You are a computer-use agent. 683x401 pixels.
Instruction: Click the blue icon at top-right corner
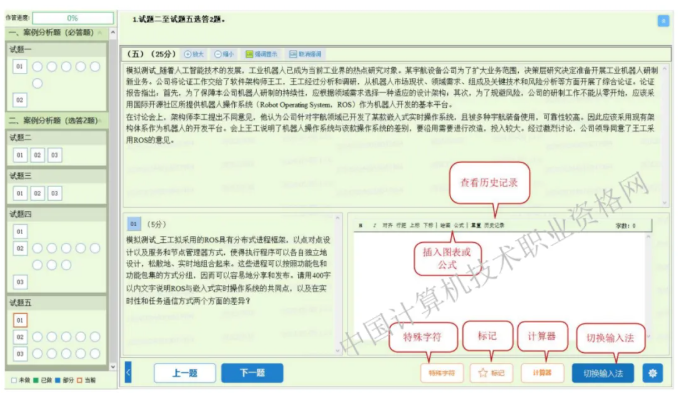coord(663,20)
